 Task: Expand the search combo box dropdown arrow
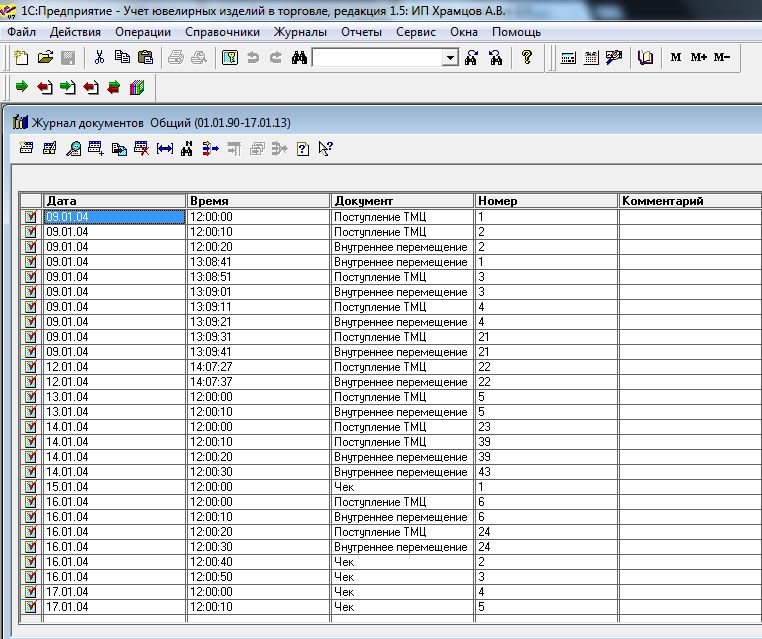click(x=450, y=58)
